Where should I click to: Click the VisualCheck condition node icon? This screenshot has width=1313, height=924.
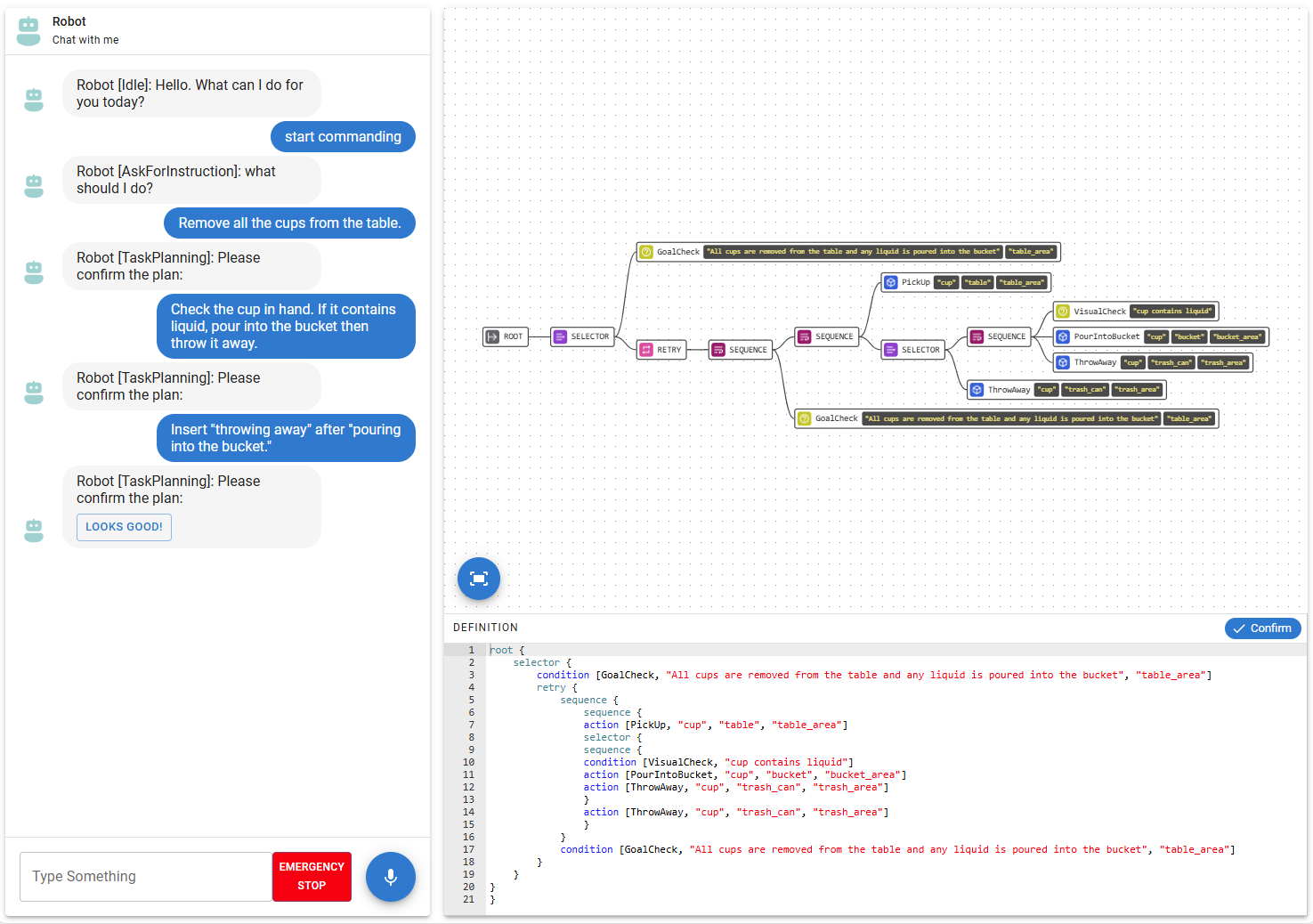(1063, 312)
